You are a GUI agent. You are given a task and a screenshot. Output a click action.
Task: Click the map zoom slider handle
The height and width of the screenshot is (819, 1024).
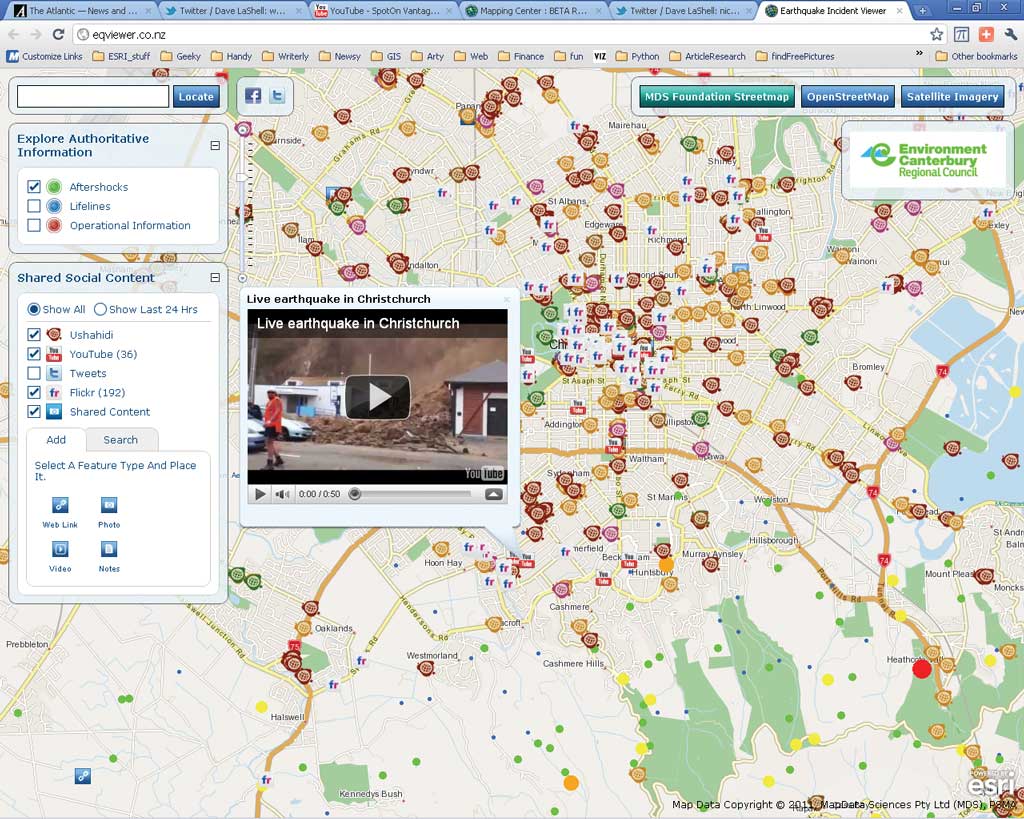tap(242, 178)
